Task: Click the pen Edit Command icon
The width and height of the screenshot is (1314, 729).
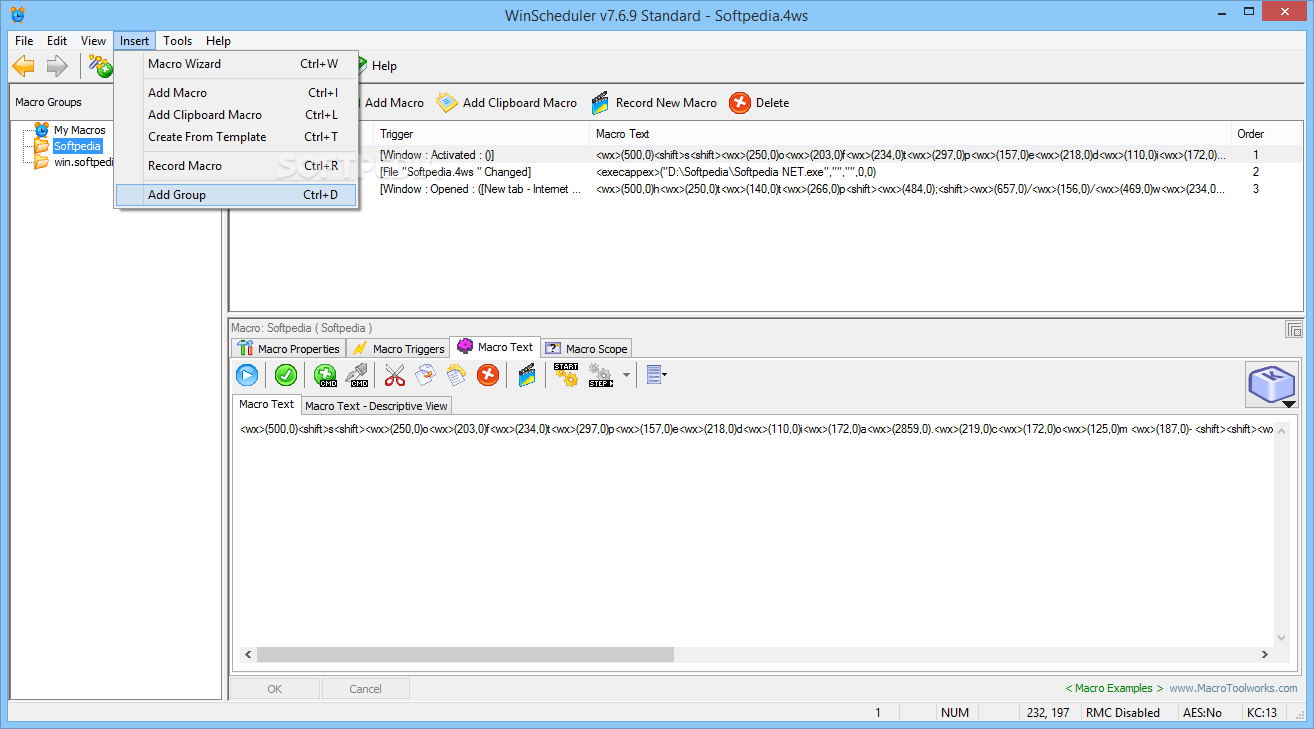Action: (x=357, y=375)
